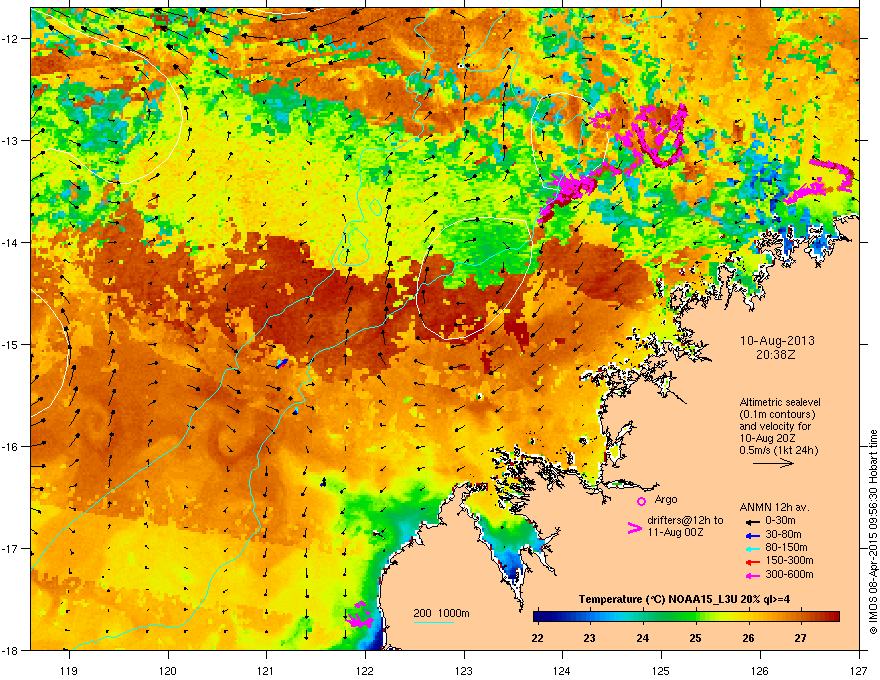Click the '11-Aug 00Z' legend text
The width and height of the screenshot is (880, 680).
click(x=675, y=532)
